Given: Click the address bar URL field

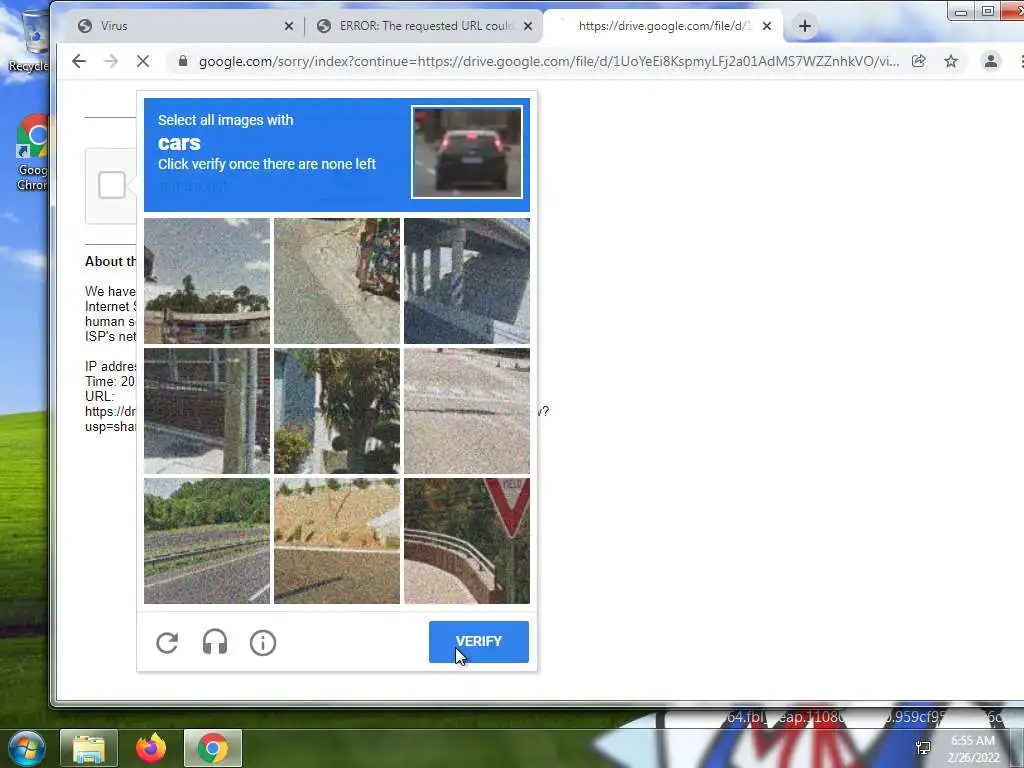Looking at the screenshot, I should point(549,61).
